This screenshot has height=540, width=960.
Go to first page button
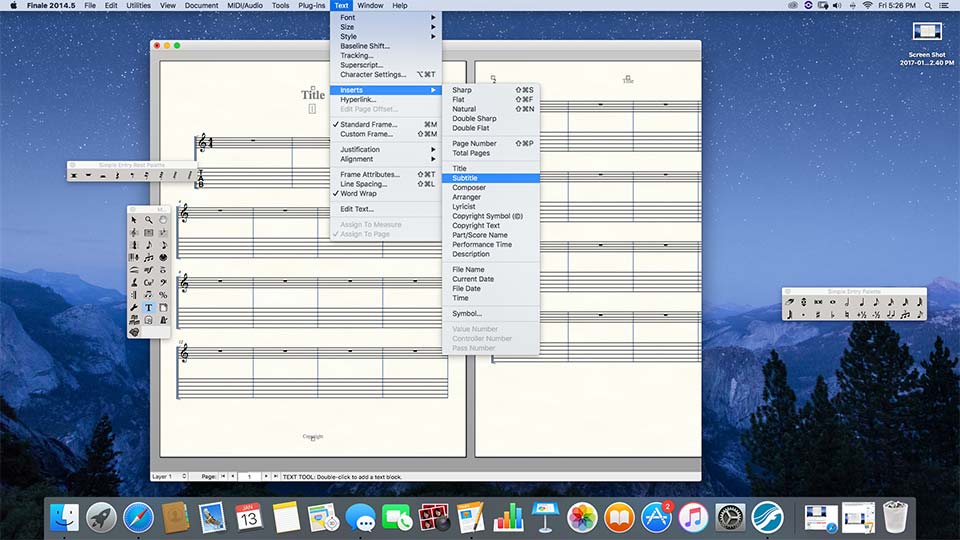coord(223,476)
